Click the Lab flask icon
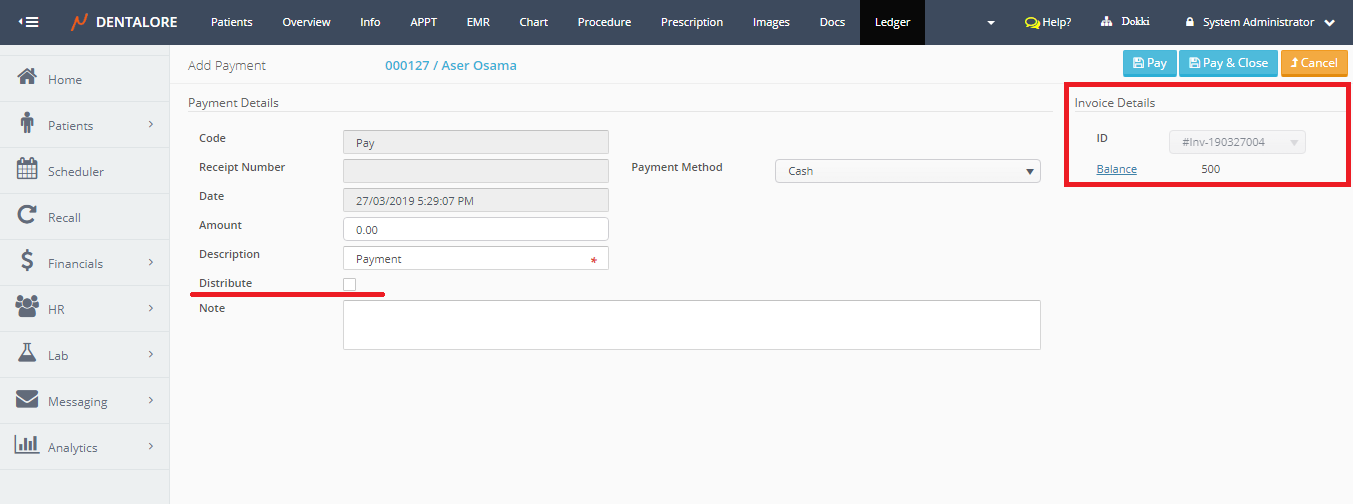The width and height of the screenshot is (1353, 504). 28,354
